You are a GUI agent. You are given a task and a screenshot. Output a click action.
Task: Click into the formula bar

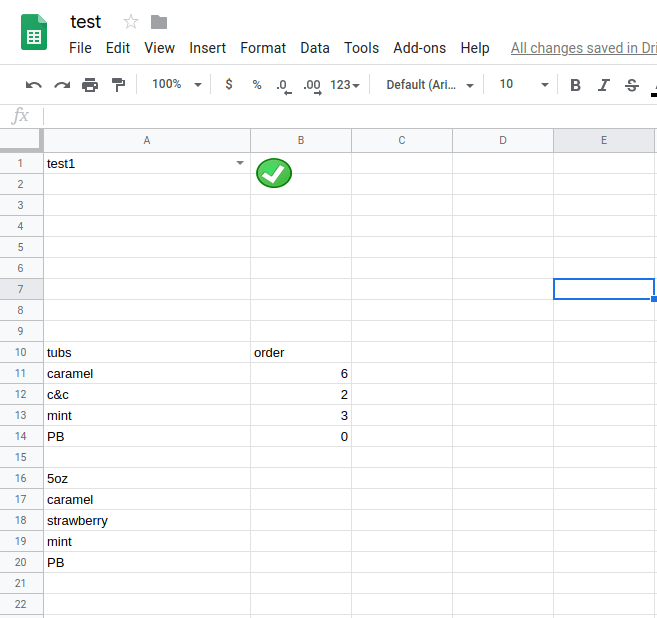(350, 116)
